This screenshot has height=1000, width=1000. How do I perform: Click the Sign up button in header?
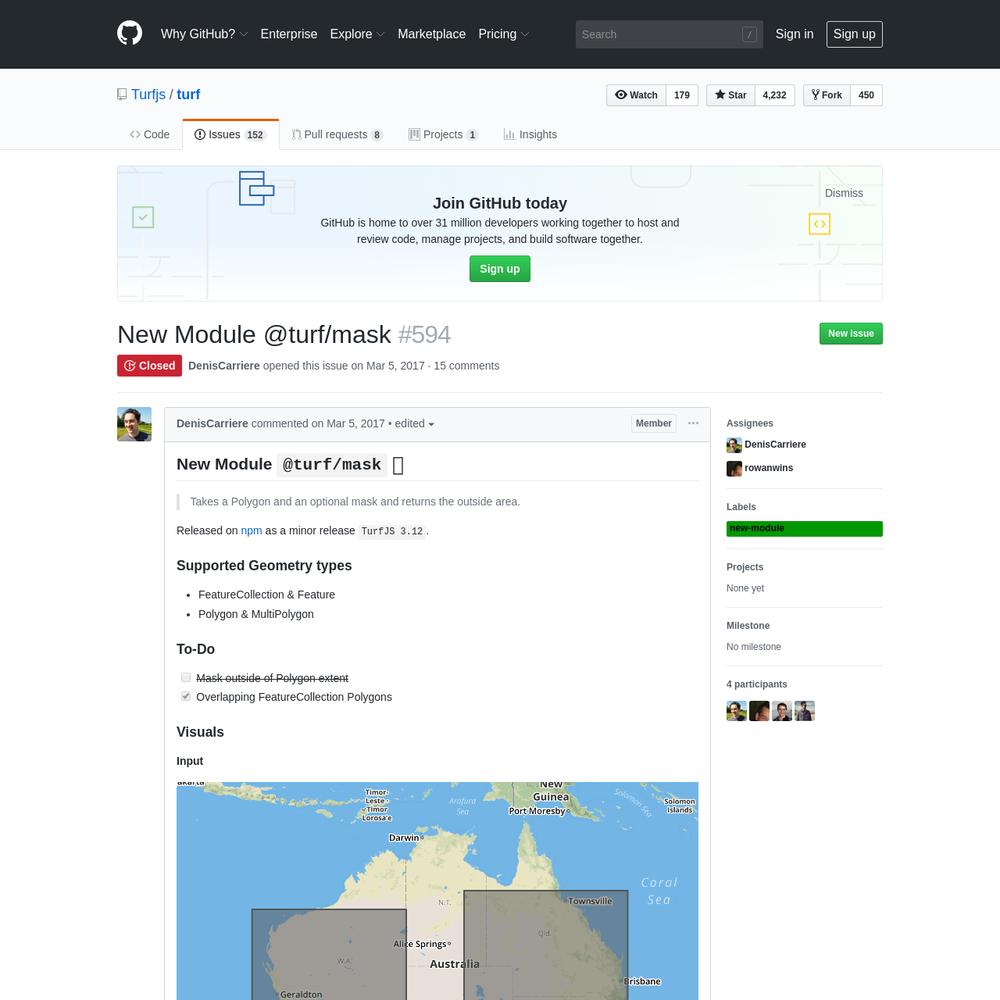coord(855,34)
